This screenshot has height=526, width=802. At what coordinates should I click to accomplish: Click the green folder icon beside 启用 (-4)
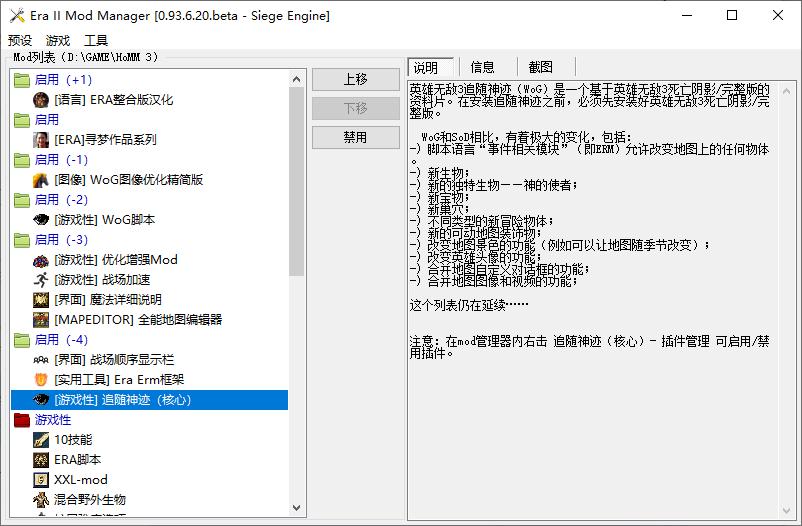pos(21,340)
